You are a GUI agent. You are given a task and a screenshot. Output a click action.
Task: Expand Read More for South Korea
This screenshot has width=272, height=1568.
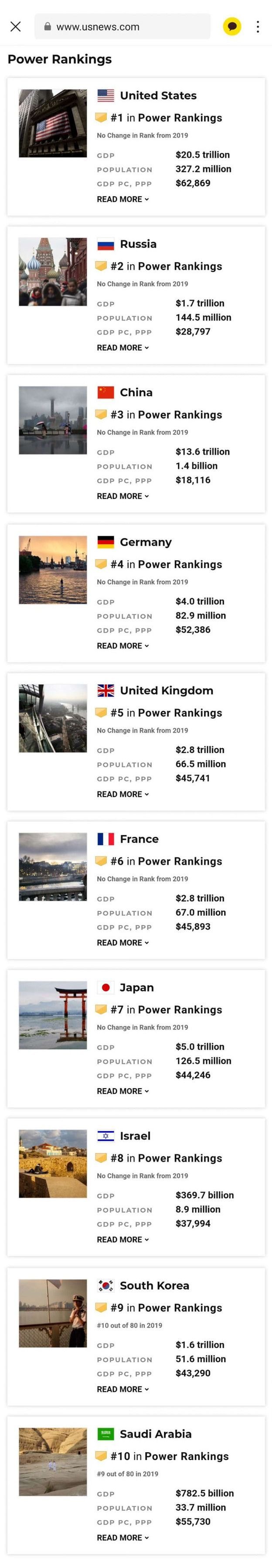pos(122,1389)
